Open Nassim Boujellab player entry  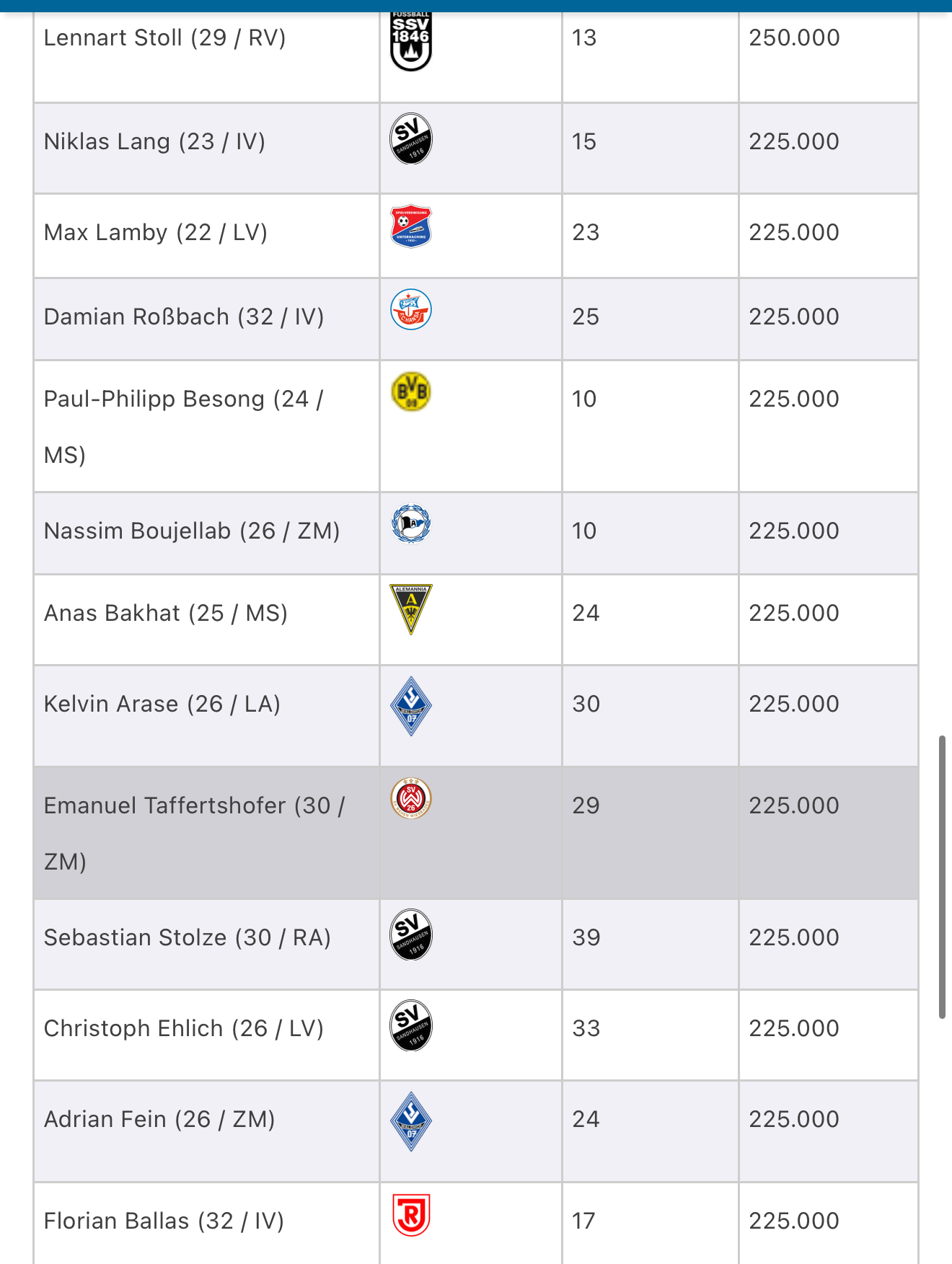[x=192, y=531]
